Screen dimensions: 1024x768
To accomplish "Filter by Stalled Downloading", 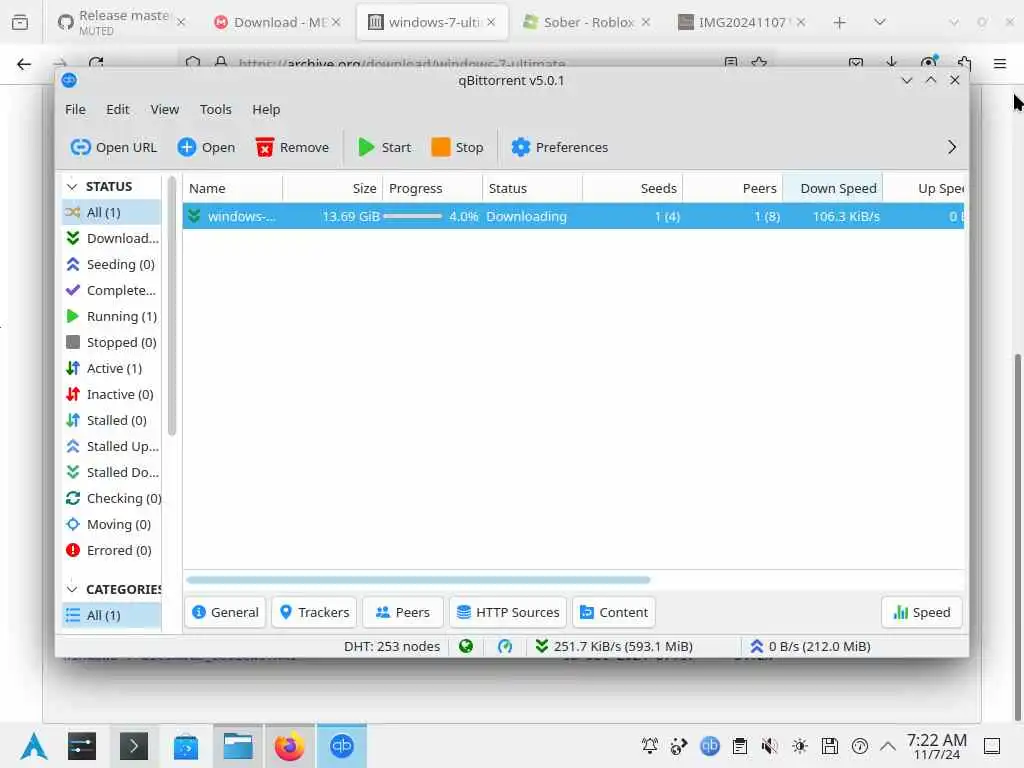I will pos(111,473).
